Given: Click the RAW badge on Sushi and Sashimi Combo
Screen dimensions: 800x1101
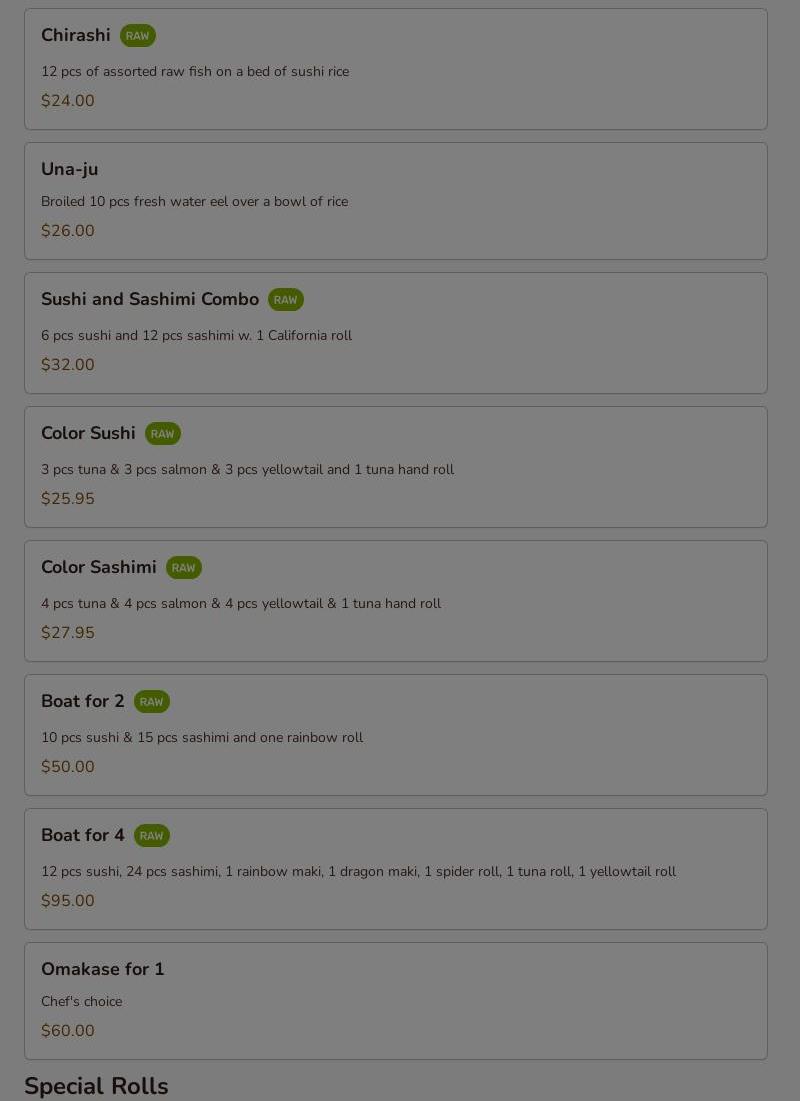Looking at the screenshot, I should point(285,300).
